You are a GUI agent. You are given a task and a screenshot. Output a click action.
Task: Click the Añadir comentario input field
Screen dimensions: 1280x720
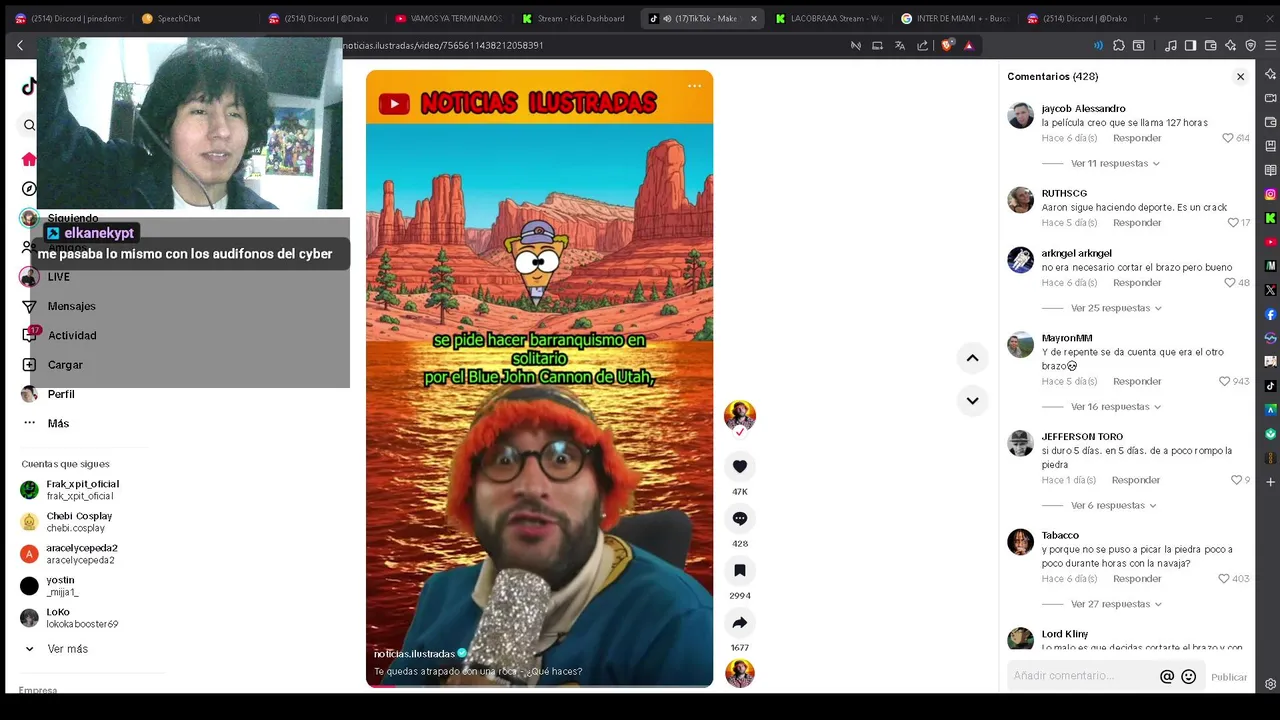coord(1083,676)
